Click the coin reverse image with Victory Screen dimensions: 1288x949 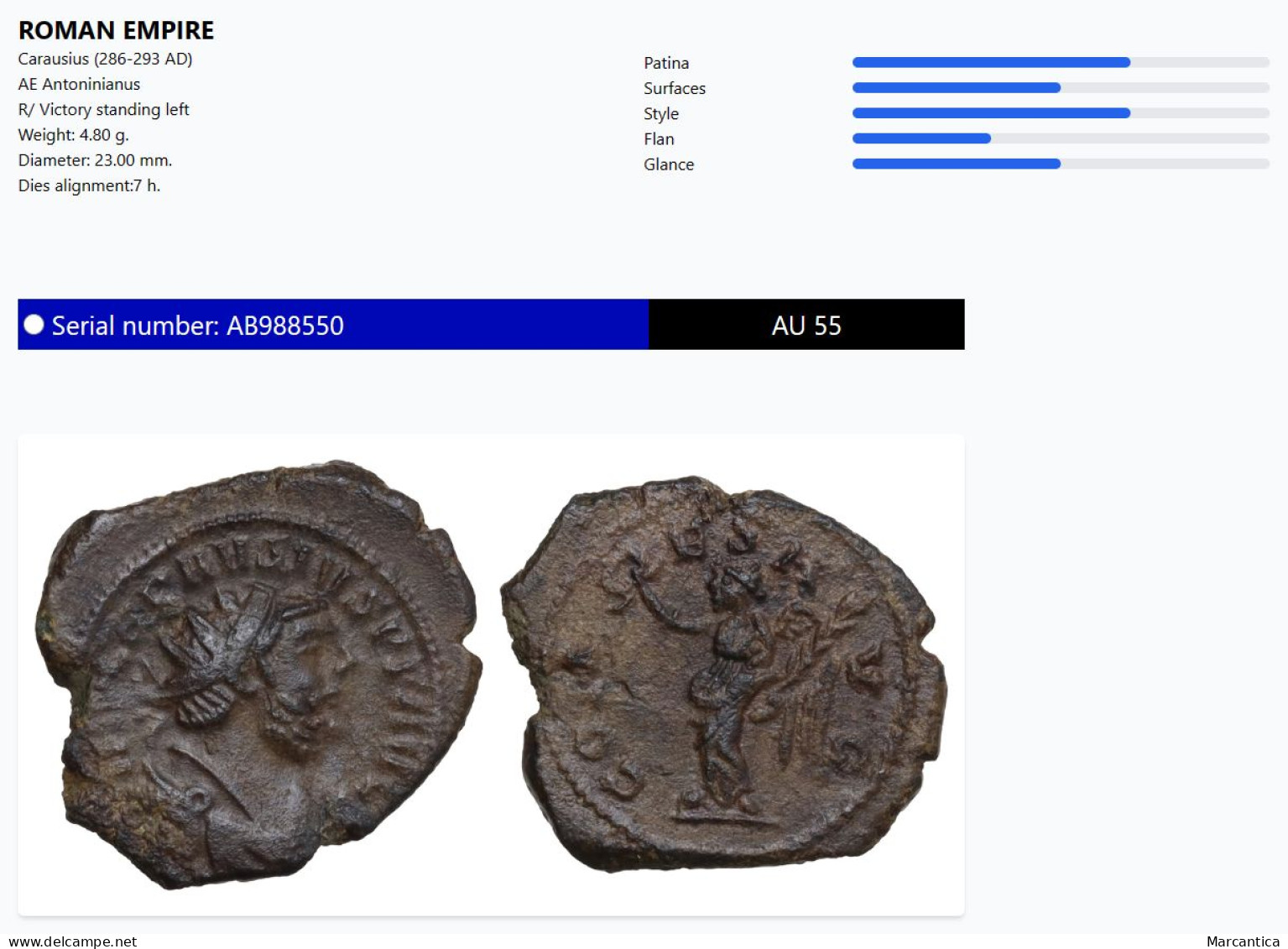click(x=724, y=674)
